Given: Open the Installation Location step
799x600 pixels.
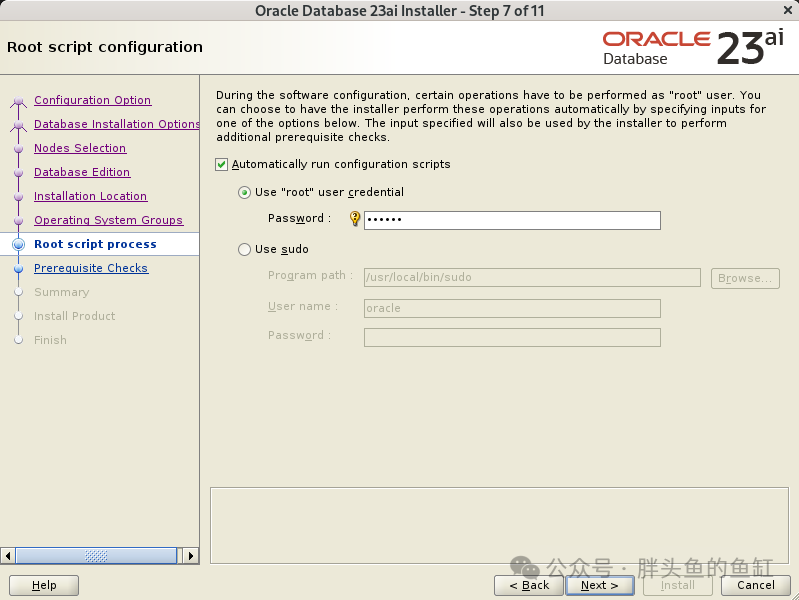Looking at the screenshot, I should (91, 196).
